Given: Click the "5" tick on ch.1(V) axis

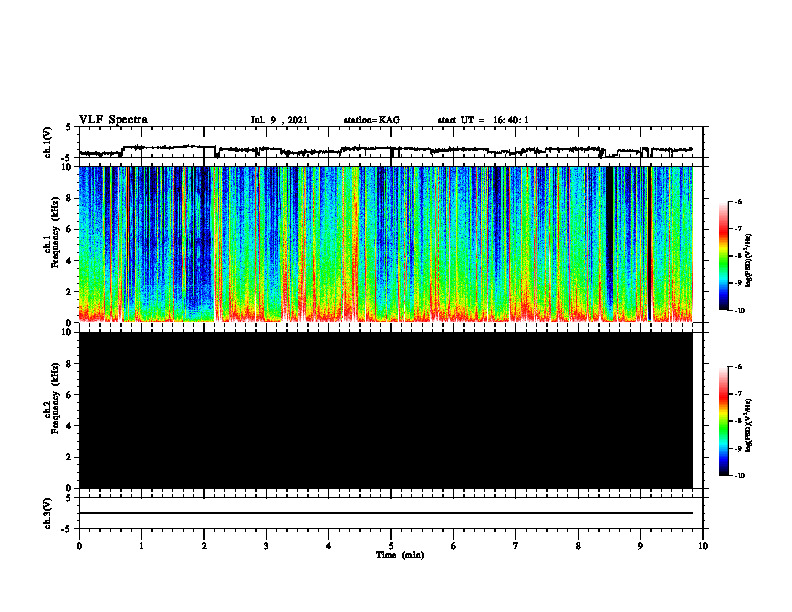Looking at the screenshot, I should point(69,127).
